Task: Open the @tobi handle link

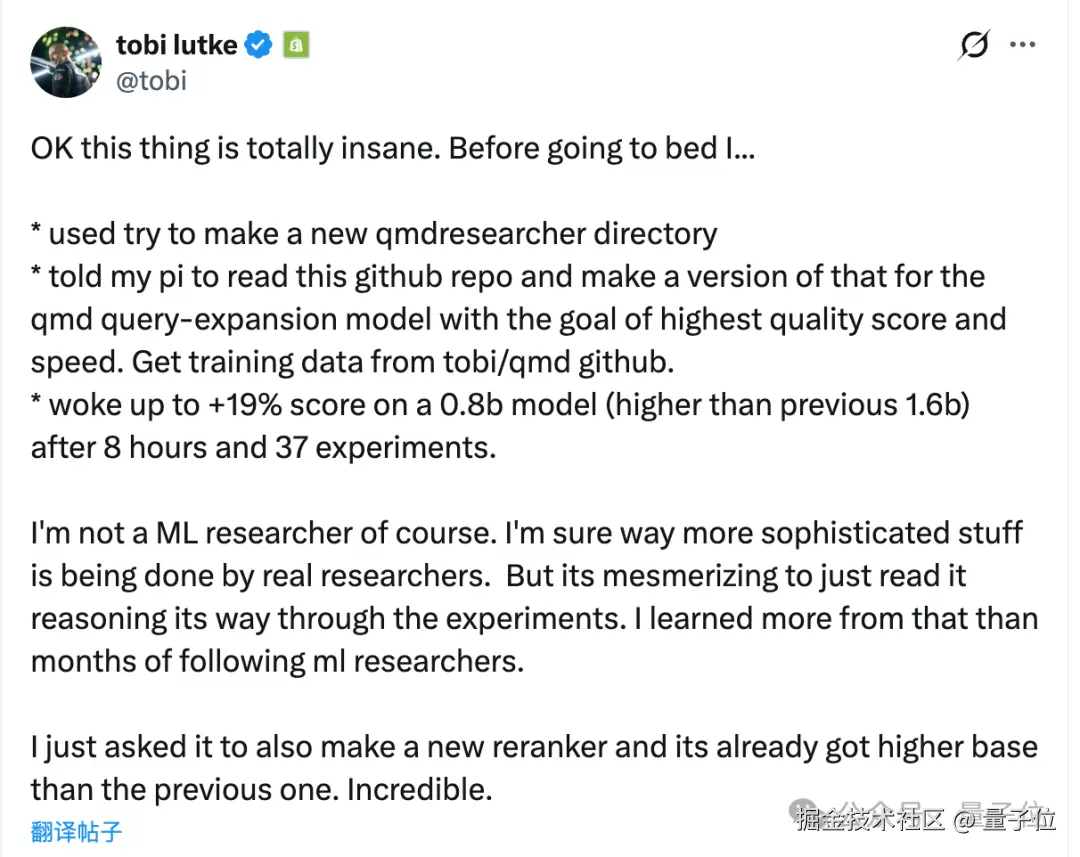Action: [x=152, y=80]
